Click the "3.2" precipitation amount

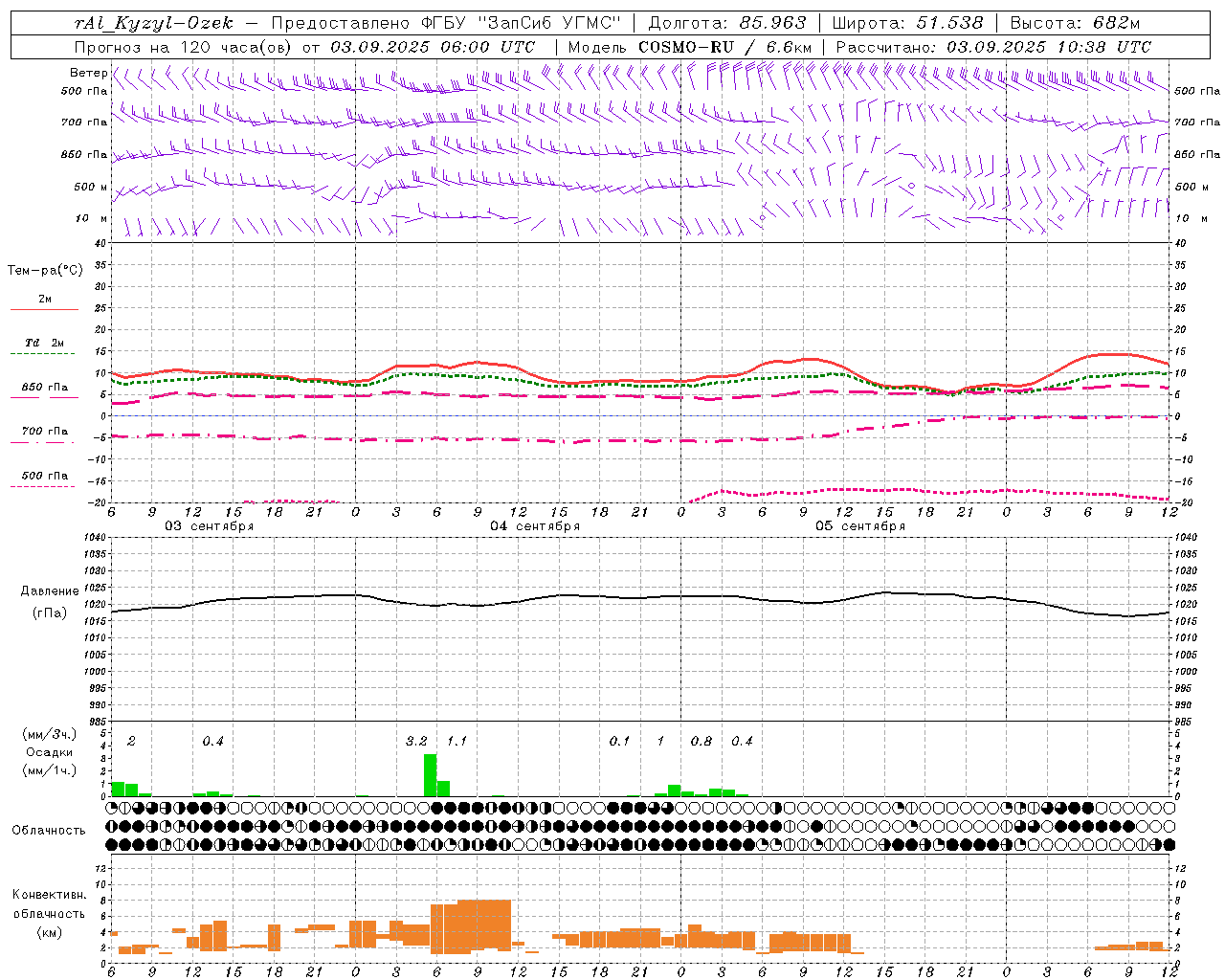coord(416,741)
